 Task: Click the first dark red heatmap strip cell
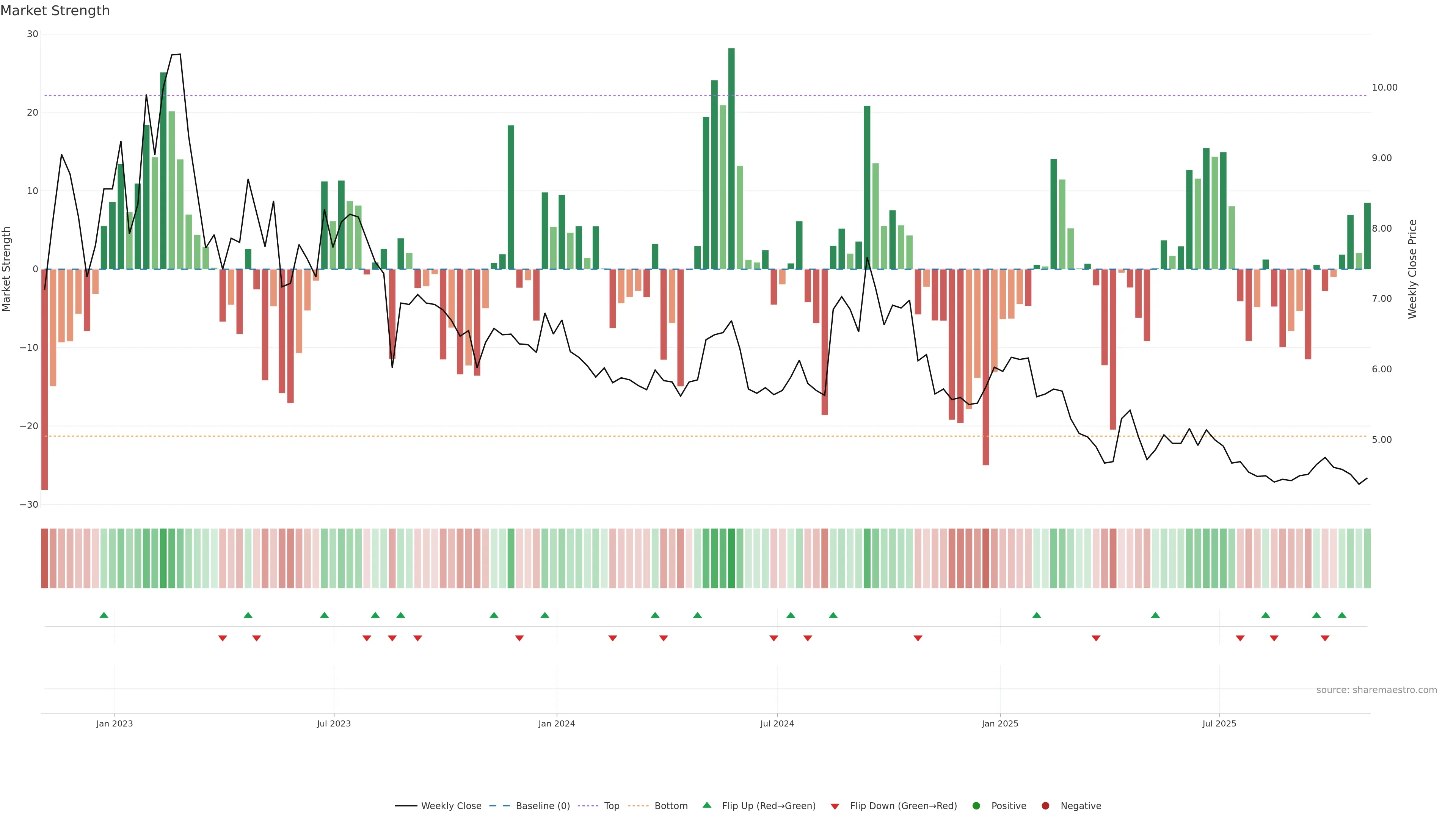pos(45,559)
